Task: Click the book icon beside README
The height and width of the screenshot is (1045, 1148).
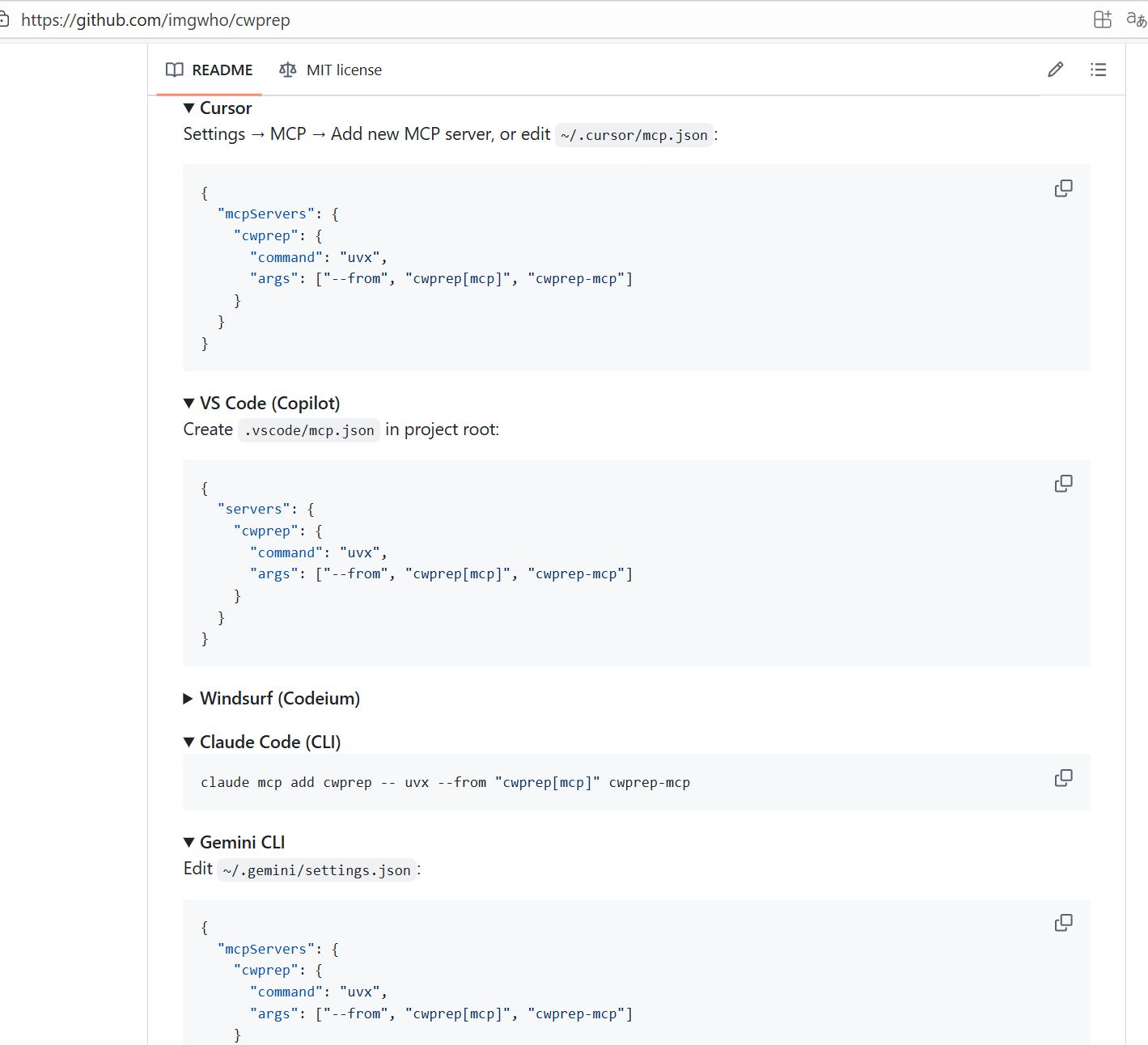Action: [175, 70]
